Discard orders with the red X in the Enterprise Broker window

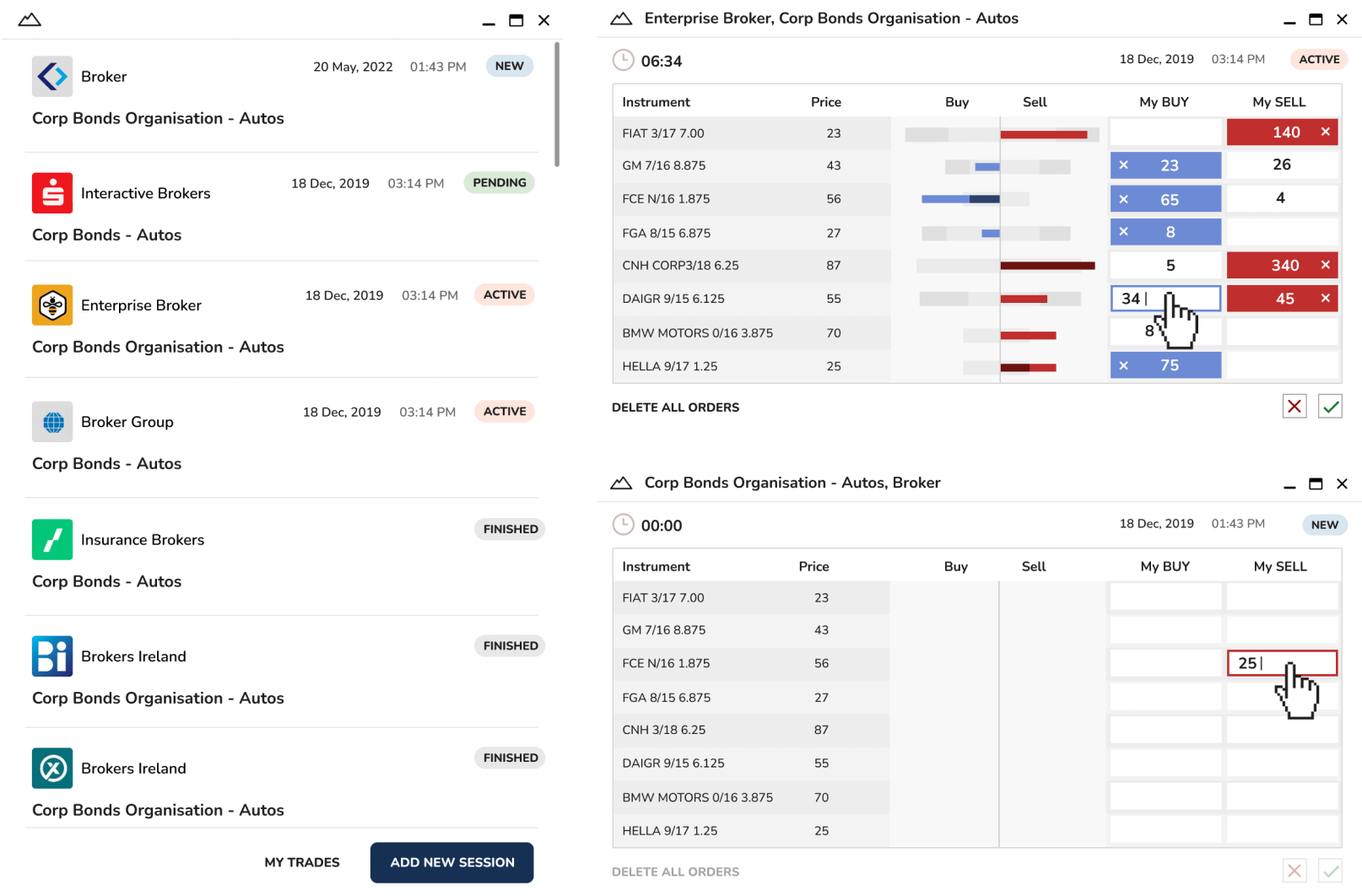pos(1294,407)
